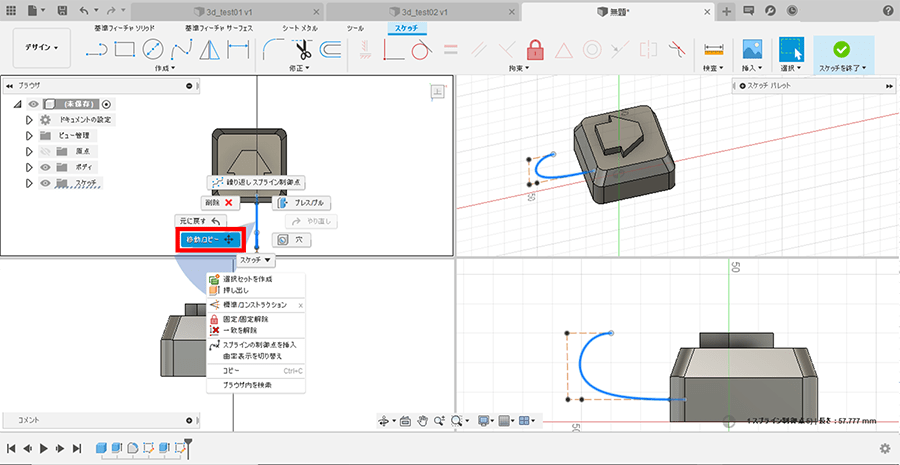Select the Offset tool
This screenshot has height=465, width=900.
[329, 50]
